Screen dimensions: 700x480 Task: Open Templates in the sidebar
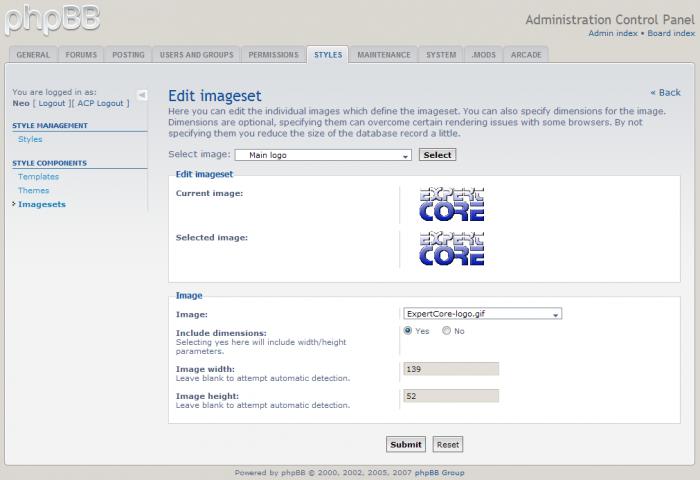38,177
